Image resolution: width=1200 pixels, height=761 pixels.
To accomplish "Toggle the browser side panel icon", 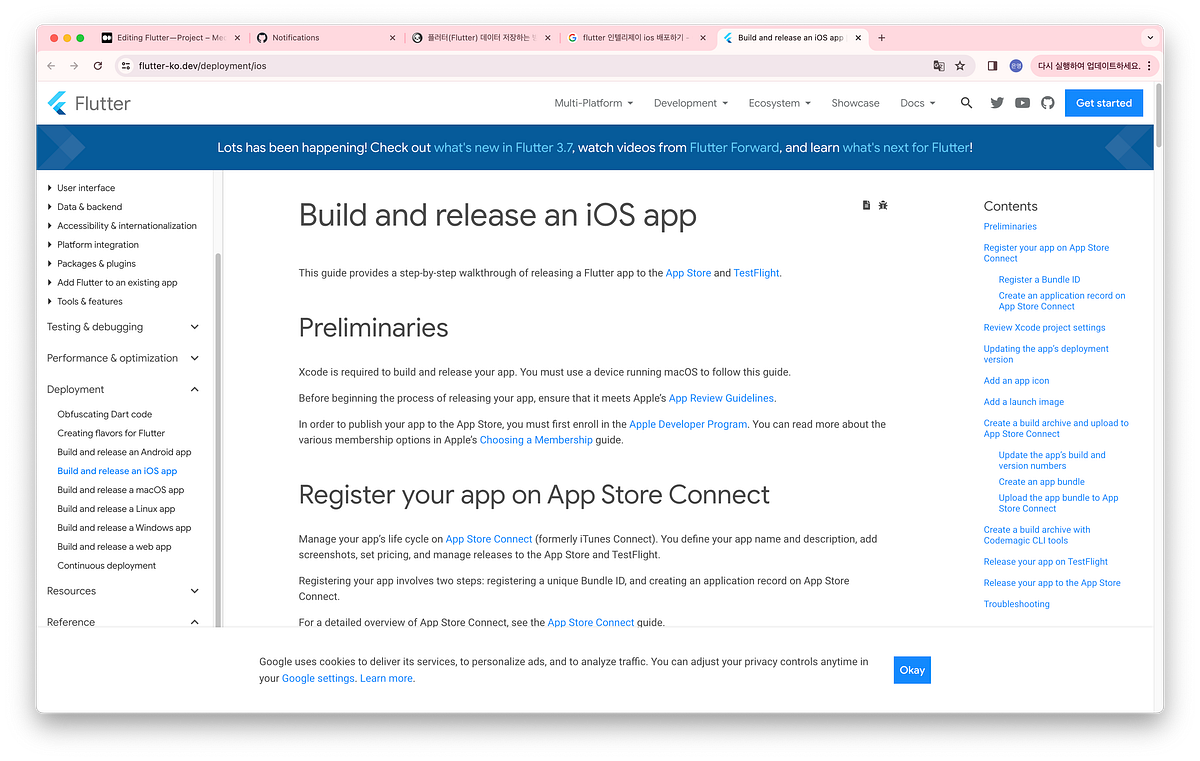I will (x=992, y=66).
